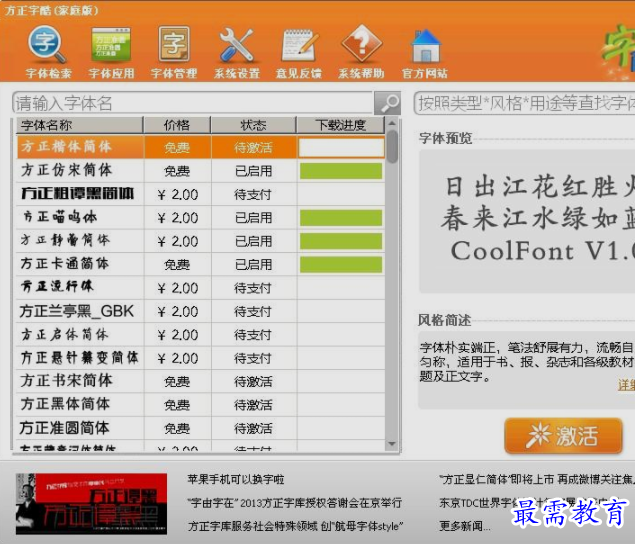635x544 pixels.
Task: Click the font list scrollbar thumb
Action: point(392,146)
